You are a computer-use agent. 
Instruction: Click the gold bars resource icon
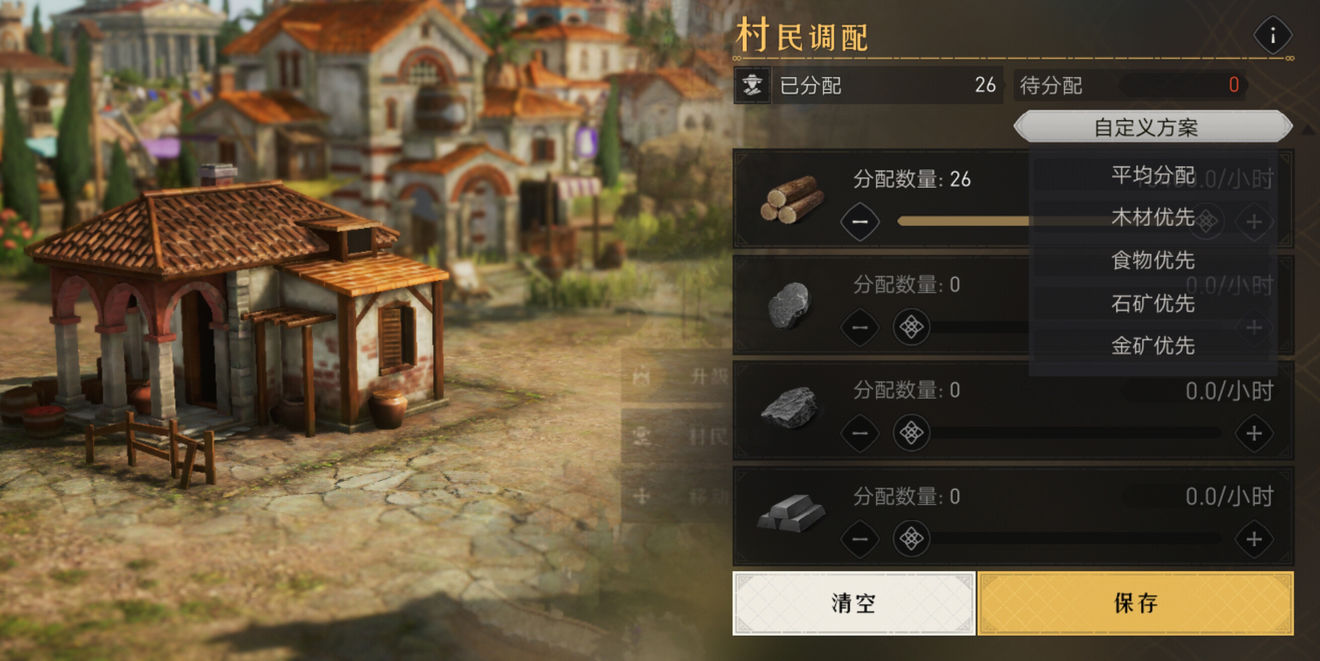point(791,512)
